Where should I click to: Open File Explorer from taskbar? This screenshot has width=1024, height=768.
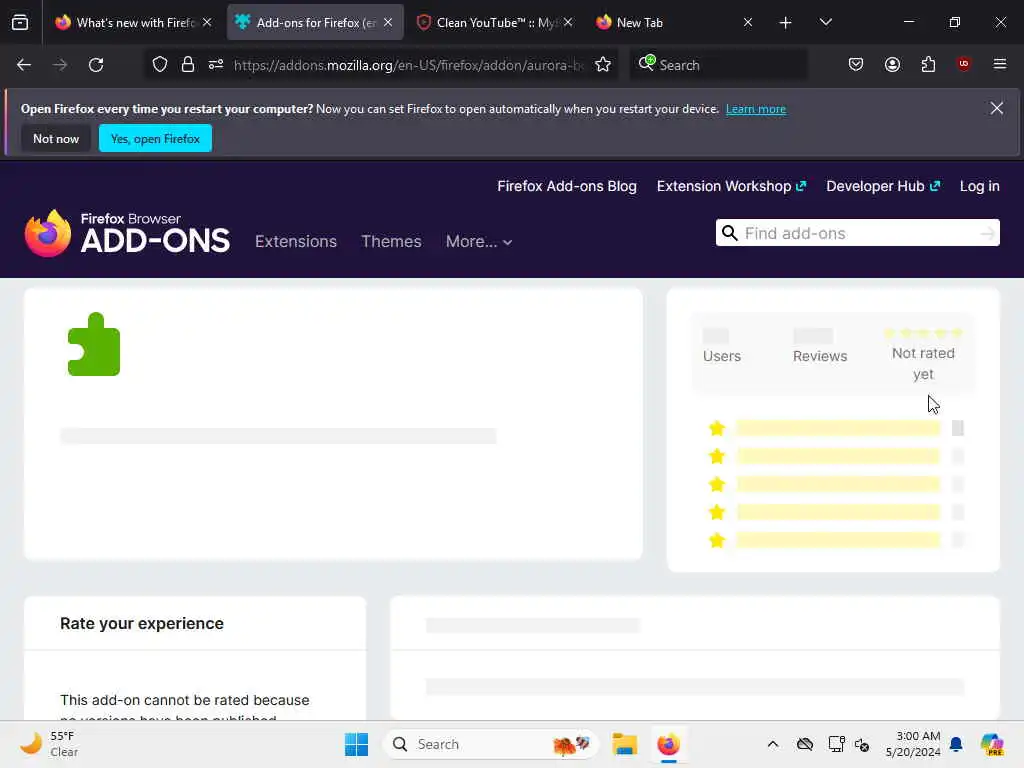tap(624, 744)
